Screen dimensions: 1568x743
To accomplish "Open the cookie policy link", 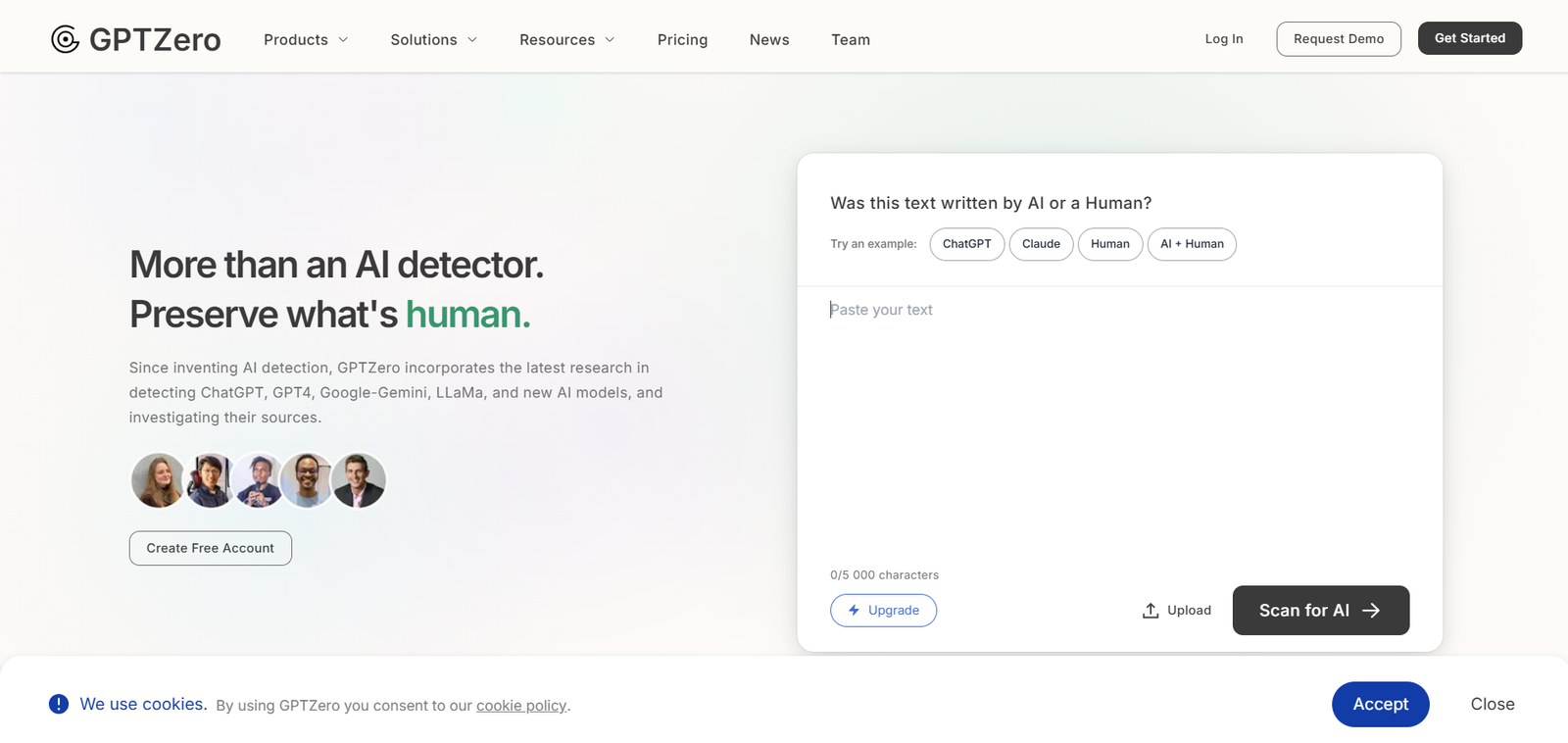I will click(x=521, y=706).
